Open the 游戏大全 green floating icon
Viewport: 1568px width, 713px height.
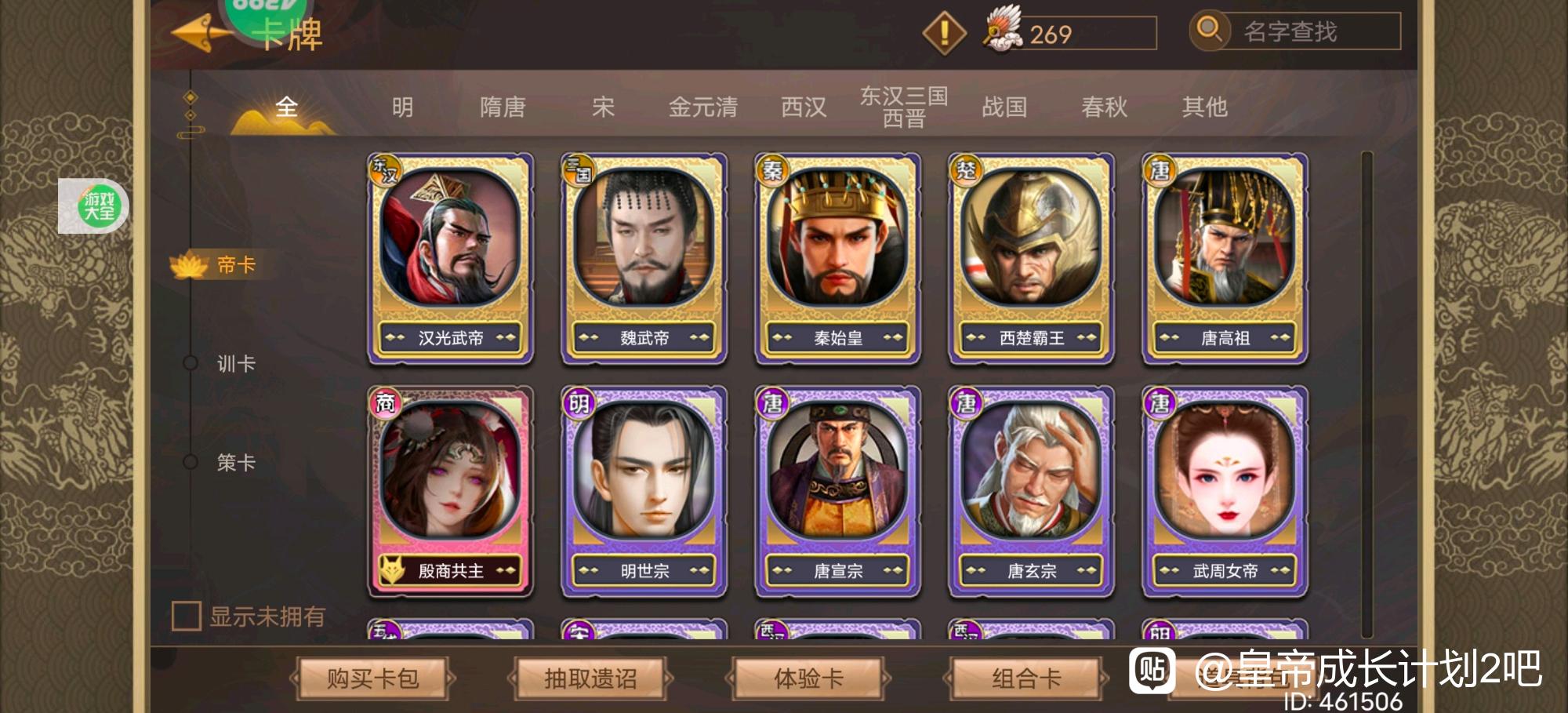click(x=100, y=206)
